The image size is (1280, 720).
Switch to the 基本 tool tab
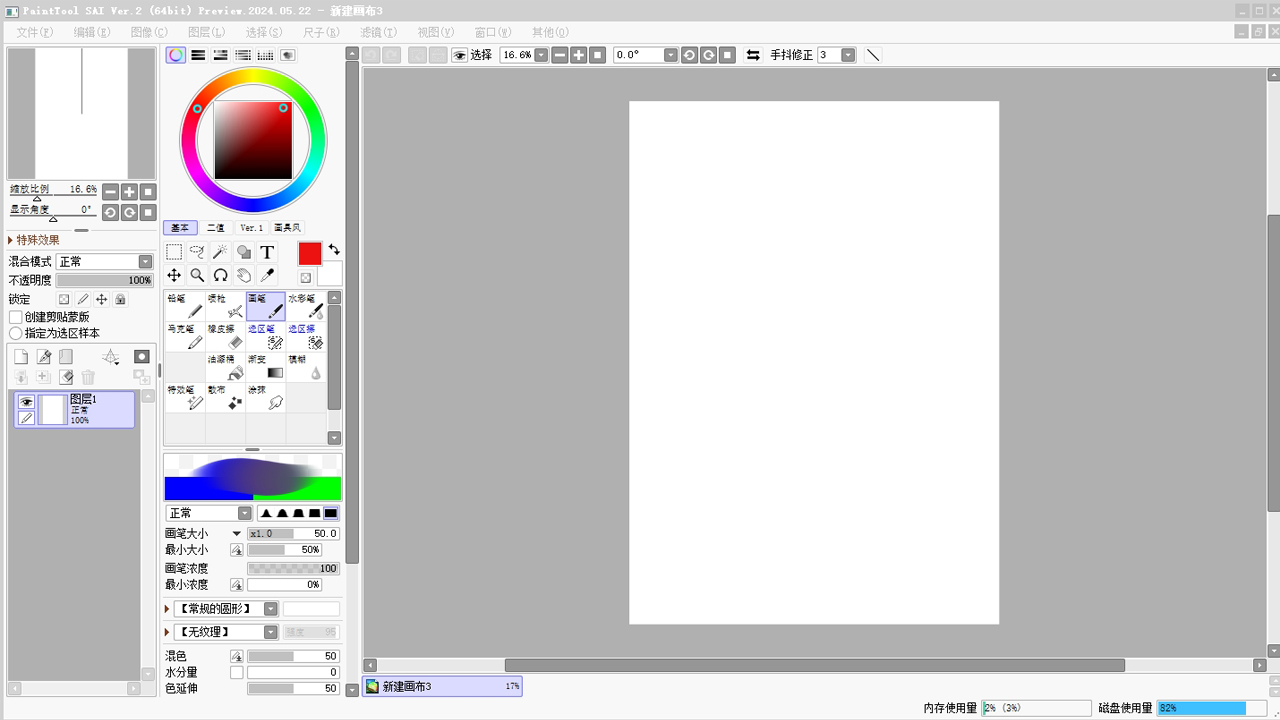click(179, 228)
